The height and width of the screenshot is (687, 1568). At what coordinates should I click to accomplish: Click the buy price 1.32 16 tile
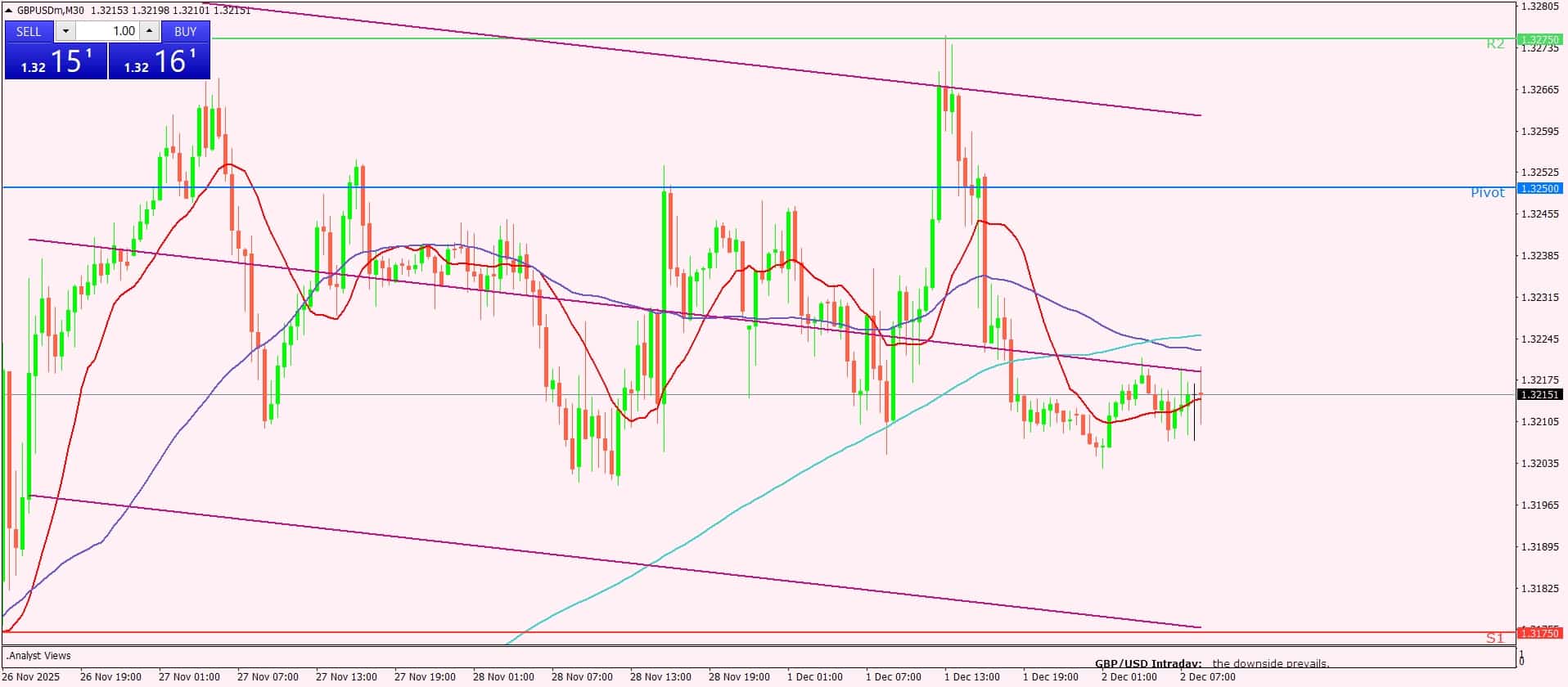point(160,61)
